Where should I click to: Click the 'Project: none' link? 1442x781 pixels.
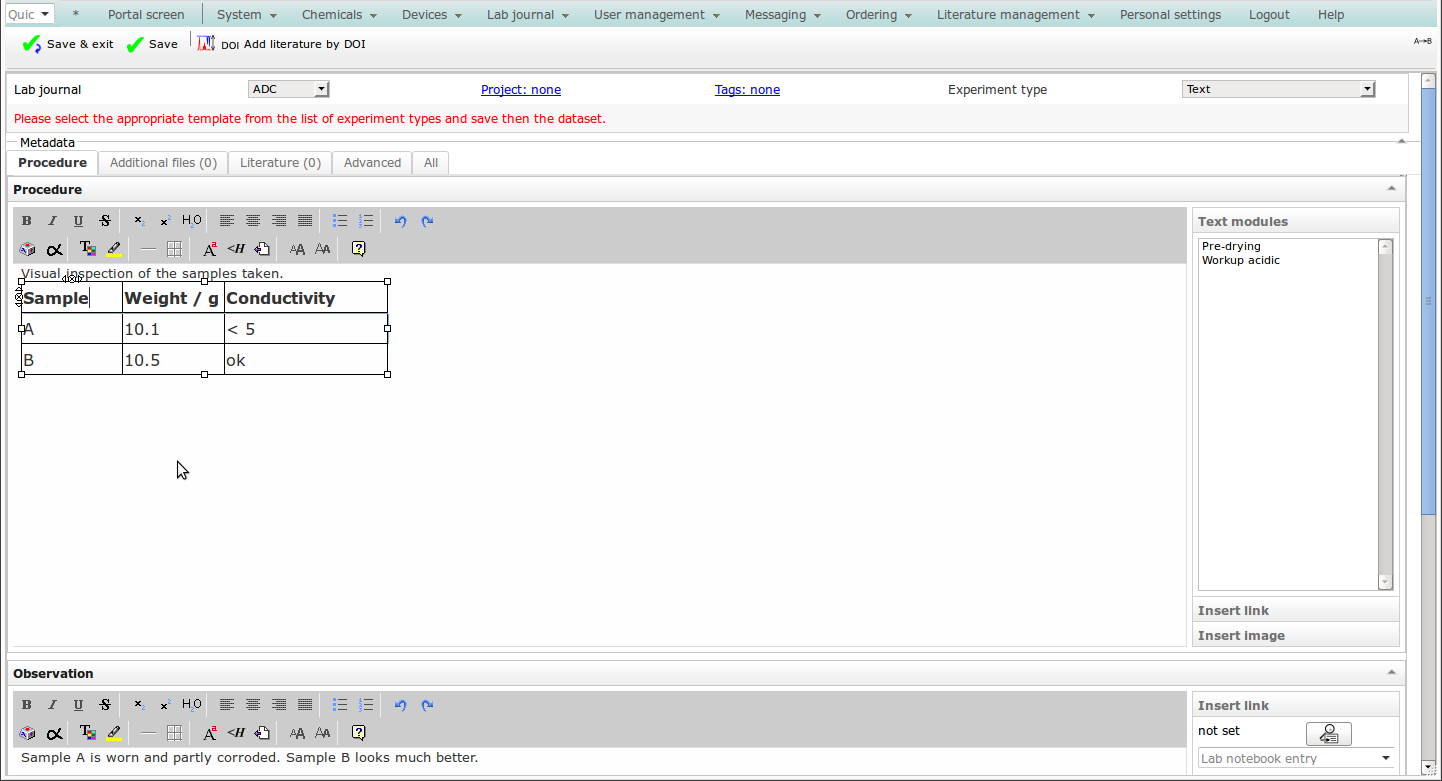[521, 90]
